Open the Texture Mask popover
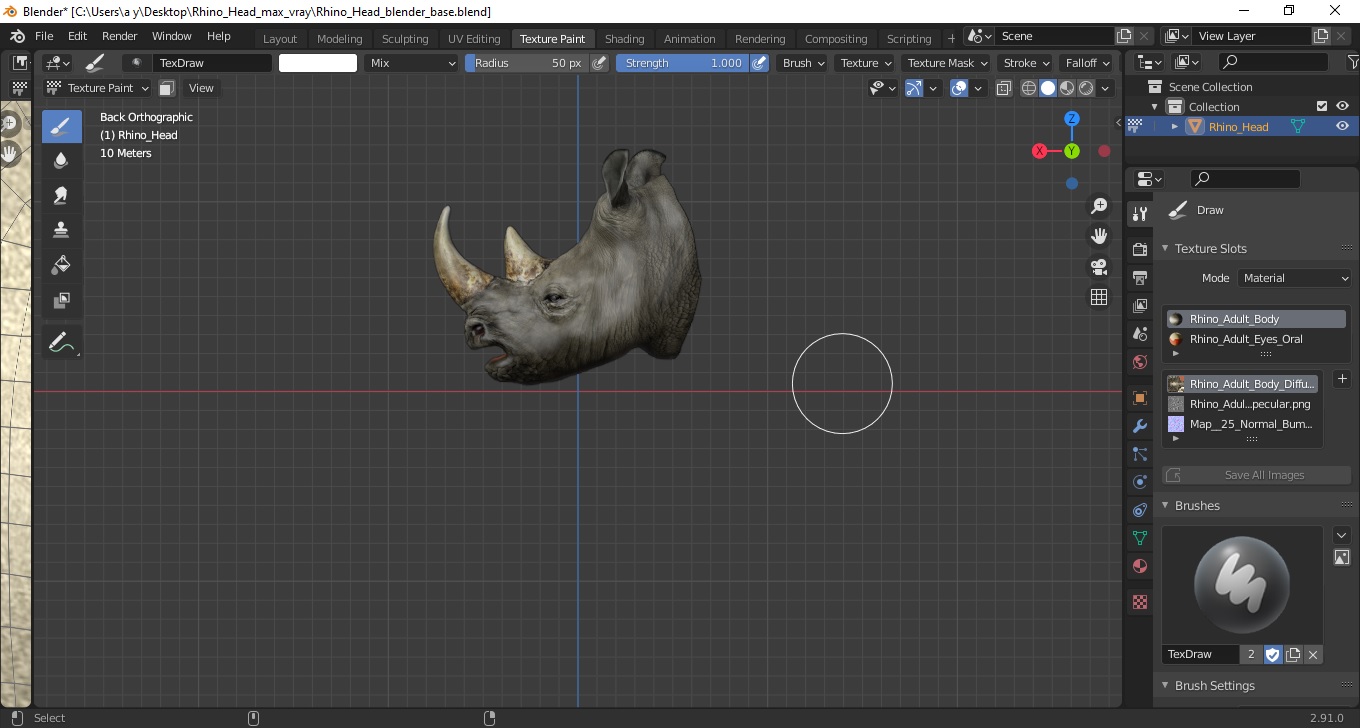This screenshot has width=1360, height=728. click(x=947, y=63)
